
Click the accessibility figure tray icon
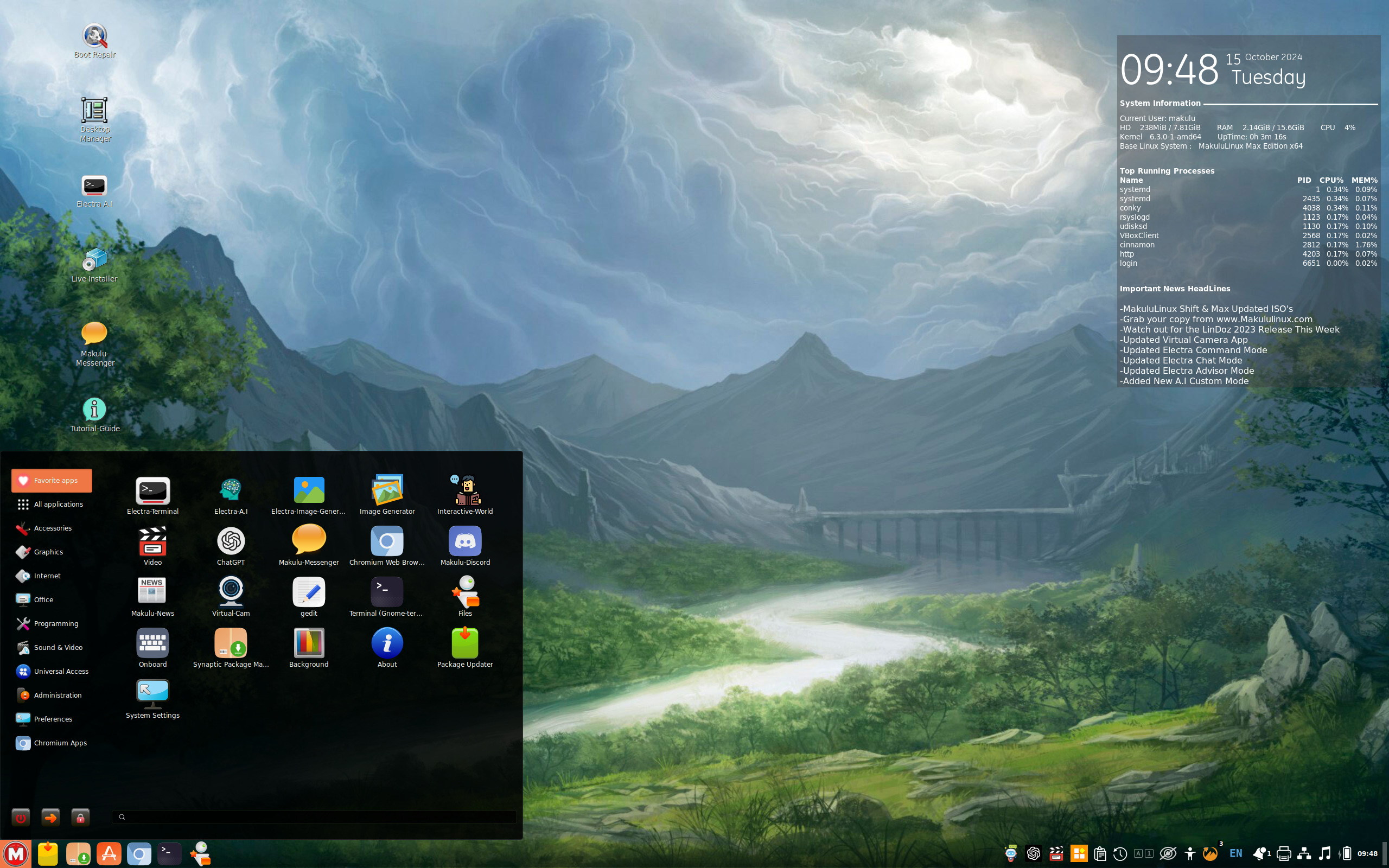click(1190, 854)
